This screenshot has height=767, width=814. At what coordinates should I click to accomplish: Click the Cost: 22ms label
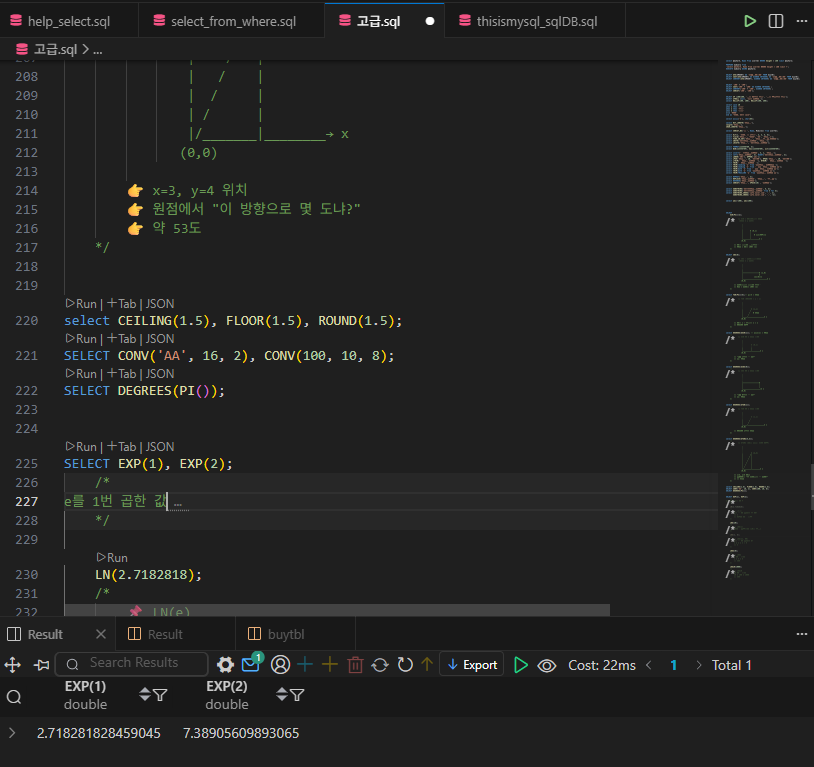pyautogui.click(x=602, y=665)
